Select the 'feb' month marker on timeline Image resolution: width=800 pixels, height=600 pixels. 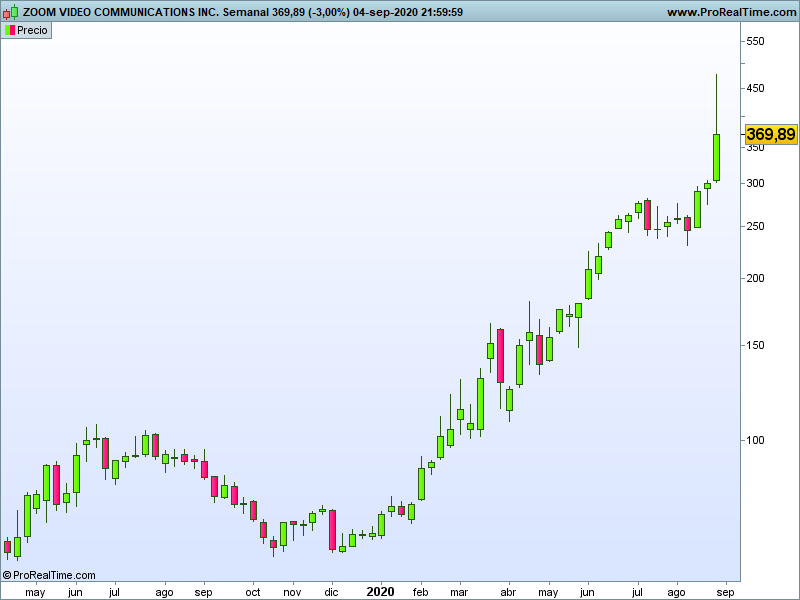(419, 592)
